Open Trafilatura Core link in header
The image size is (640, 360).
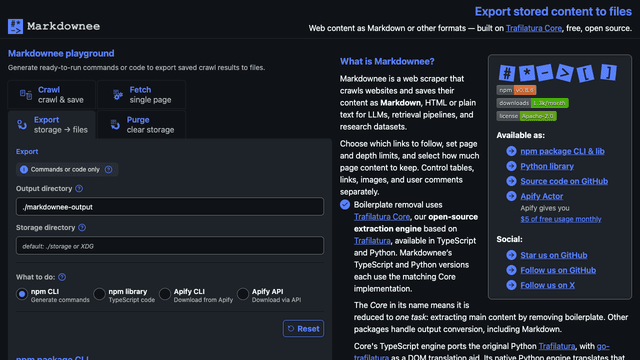(533, 28)
